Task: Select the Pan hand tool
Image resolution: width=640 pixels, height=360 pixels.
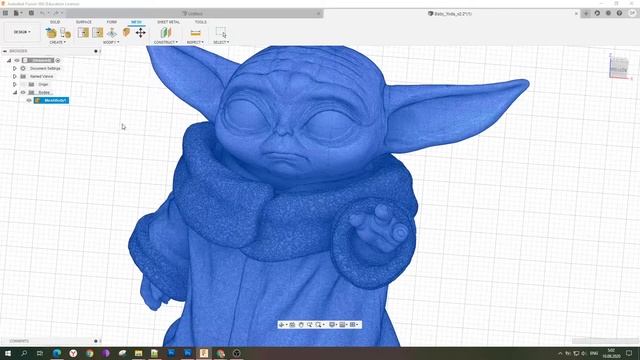Action: pos(301,325)
